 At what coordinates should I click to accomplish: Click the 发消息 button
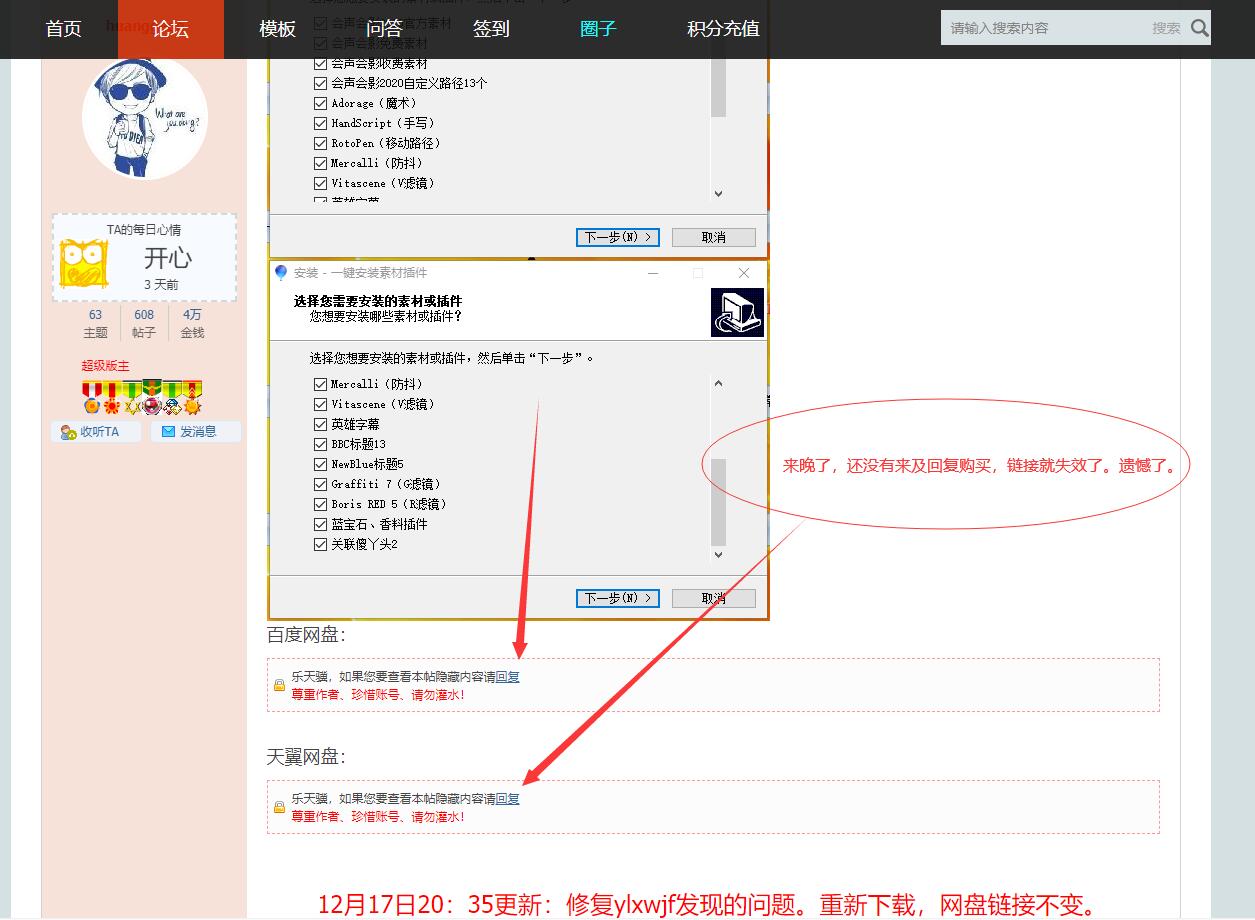(196, 432)
